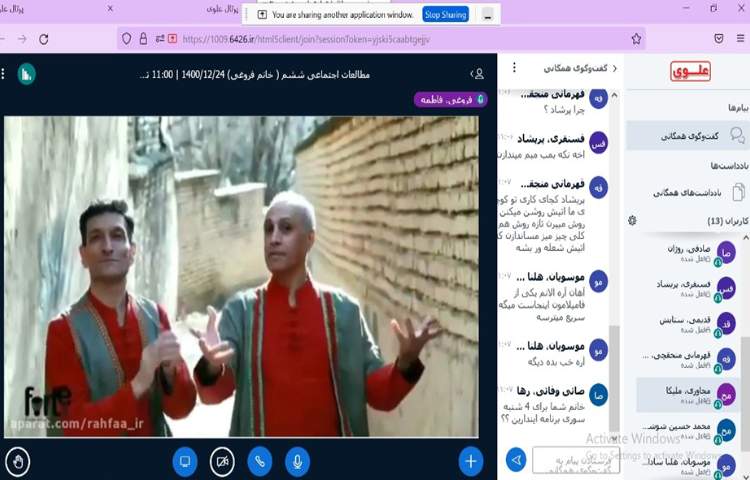This screenshot has width=750, height=480.
Task: Click the shared notes document icon
Action: [738, 192]
